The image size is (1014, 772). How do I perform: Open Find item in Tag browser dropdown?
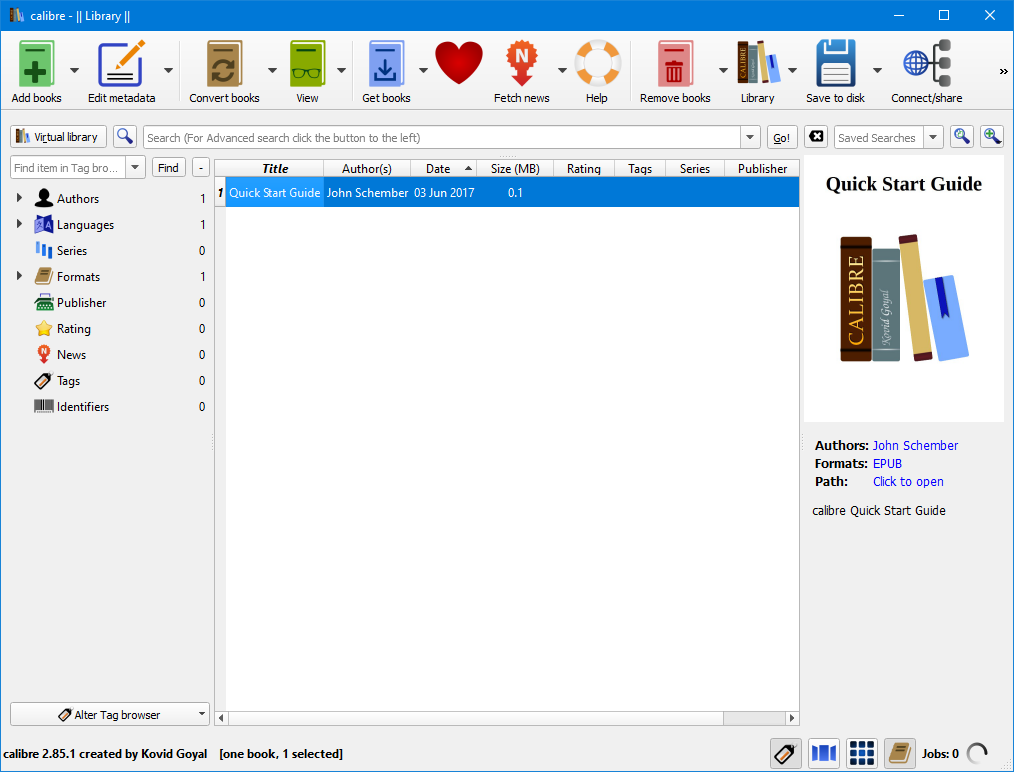[135, 167]
